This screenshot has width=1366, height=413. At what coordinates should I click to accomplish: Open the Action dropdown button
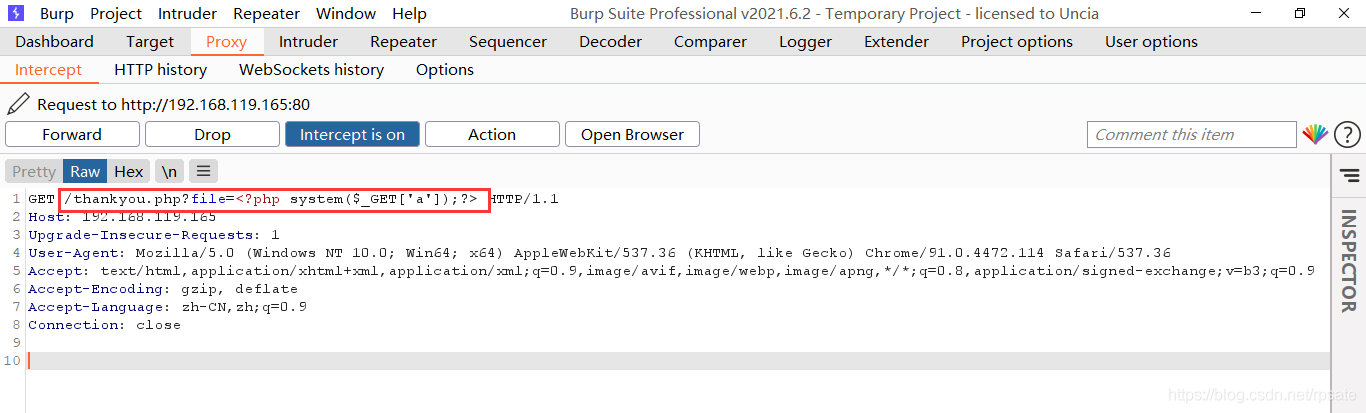click(x=492, y=134)
